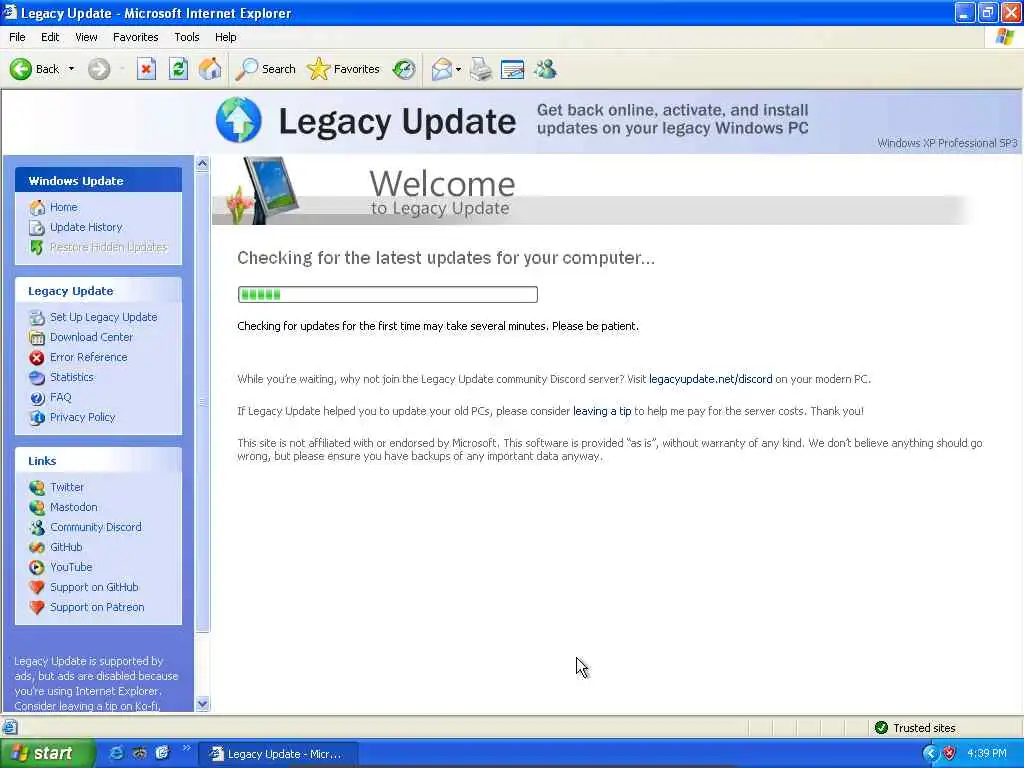Open the Download Center link
The image size is (1024, 768).
[91, 337]
